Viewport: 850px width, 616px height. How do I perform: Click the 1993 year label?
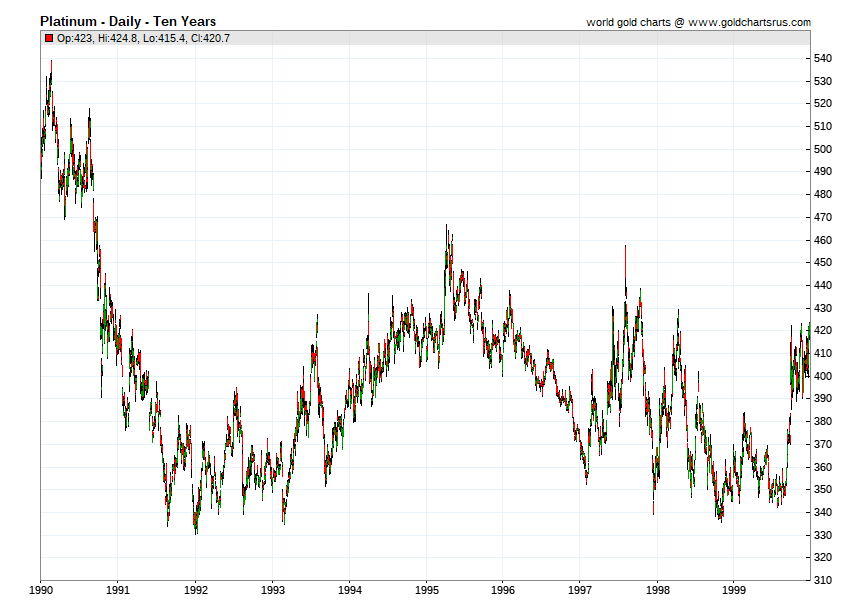[x=273, y=590]
